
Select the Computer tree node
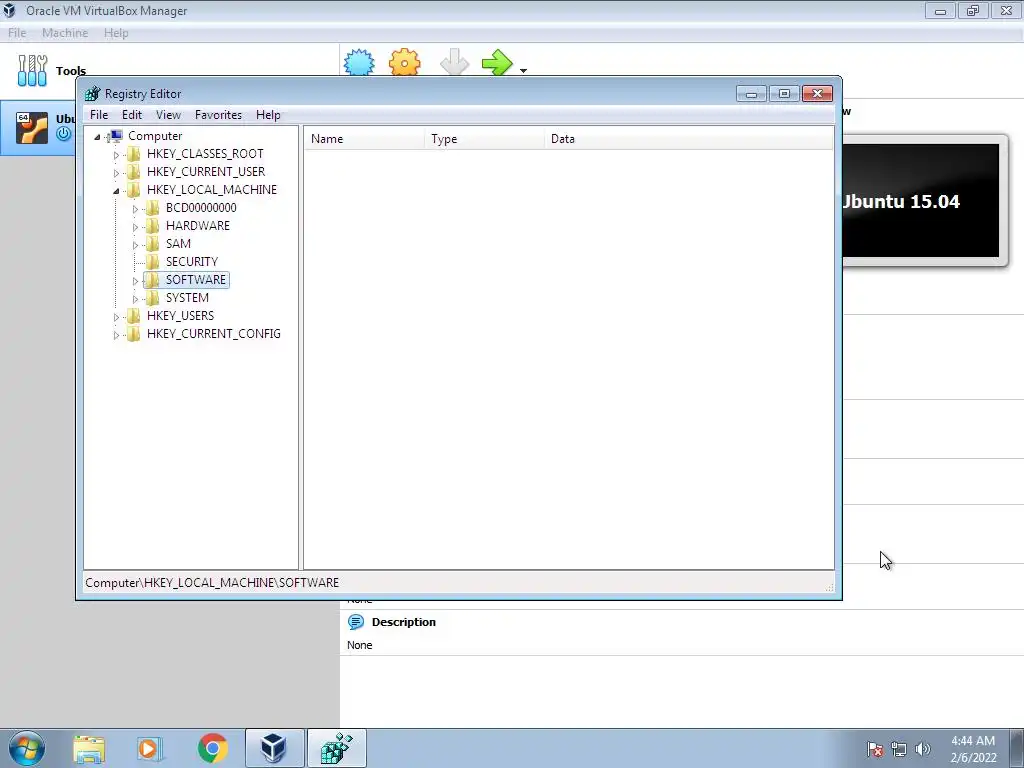(x=155, y=136)
